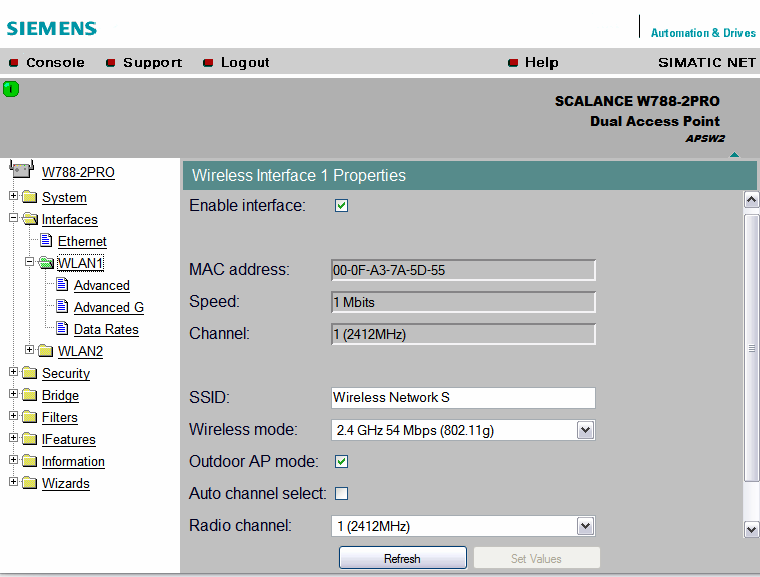Expand the Wizards tree node
This screenshot has height=577, width=760.
tap(14, 482)
